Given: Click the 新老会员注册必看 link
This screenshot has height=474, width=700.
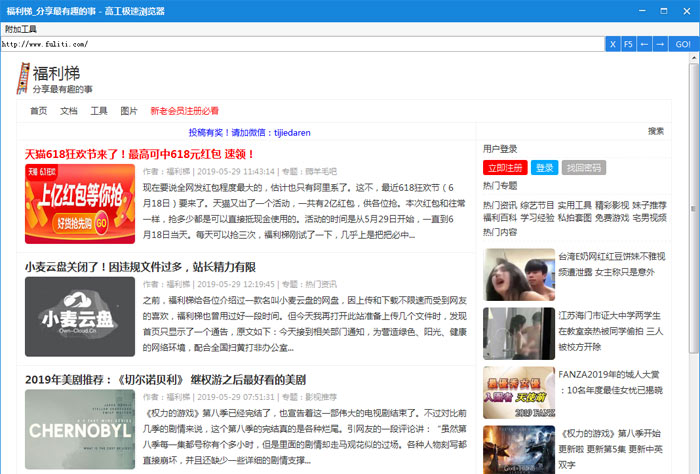Looking at the screenshot, I should (184, 111).
